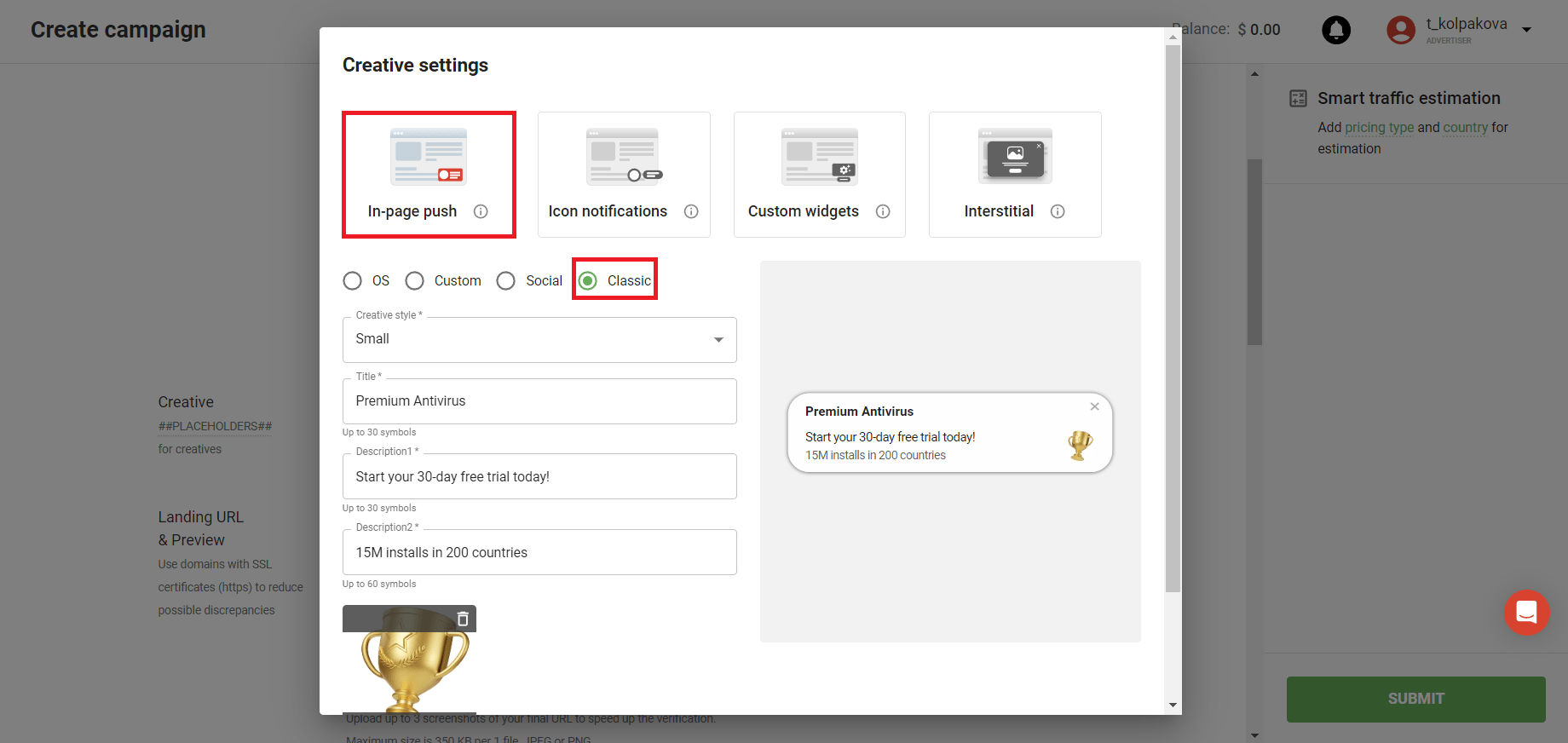Open the t_kolpakova account menu arrow
This screenshot has width=1568, height=743.
tap(1527, 30)
